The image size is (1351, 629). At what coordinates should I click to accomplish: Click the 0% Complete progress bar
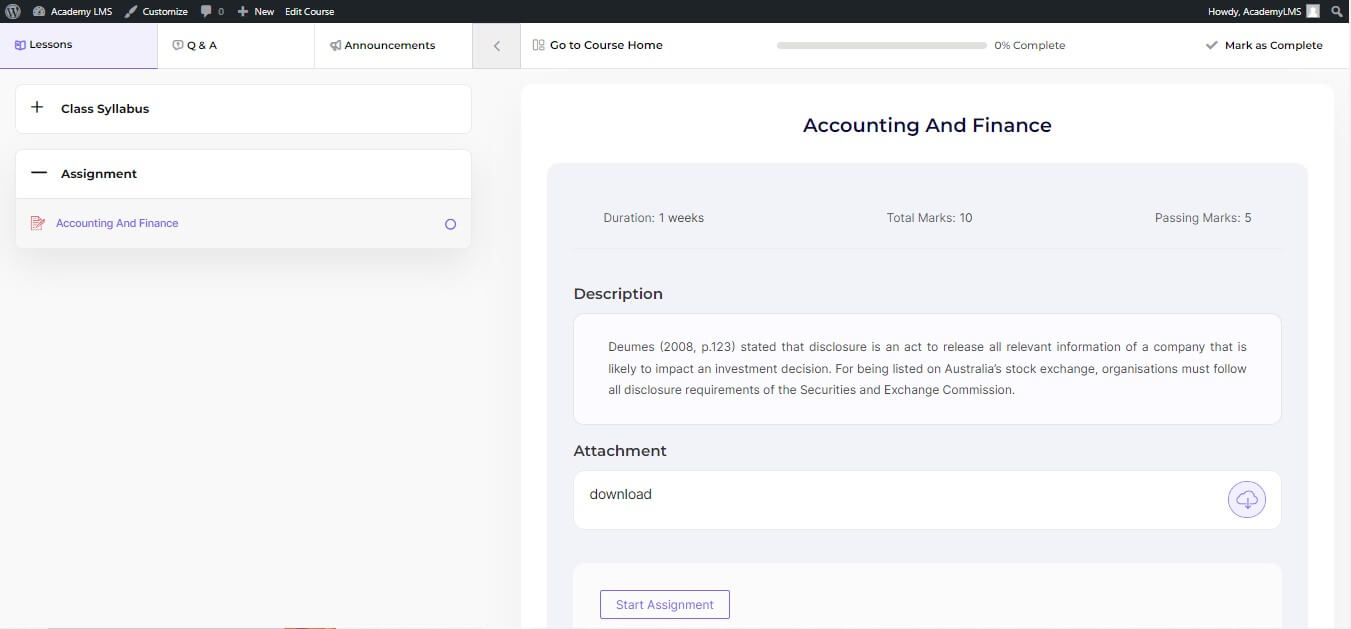882,45
